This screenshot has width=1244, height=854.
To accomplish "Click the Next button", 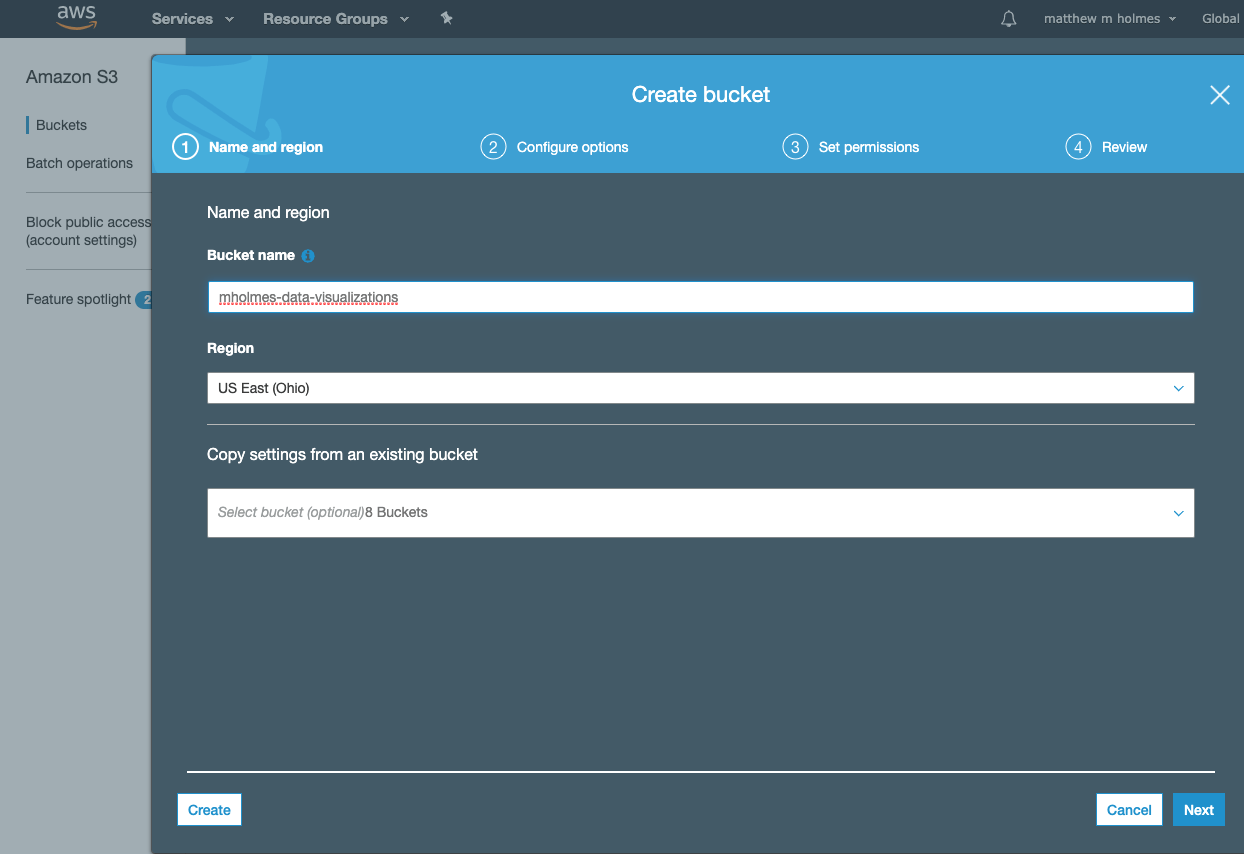I will [x=1198, y=810].
